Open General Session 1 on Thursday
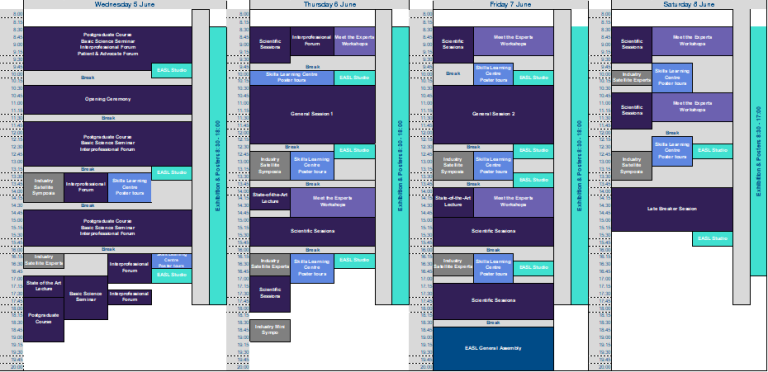768x372 pixels. [x=312, y=114]
